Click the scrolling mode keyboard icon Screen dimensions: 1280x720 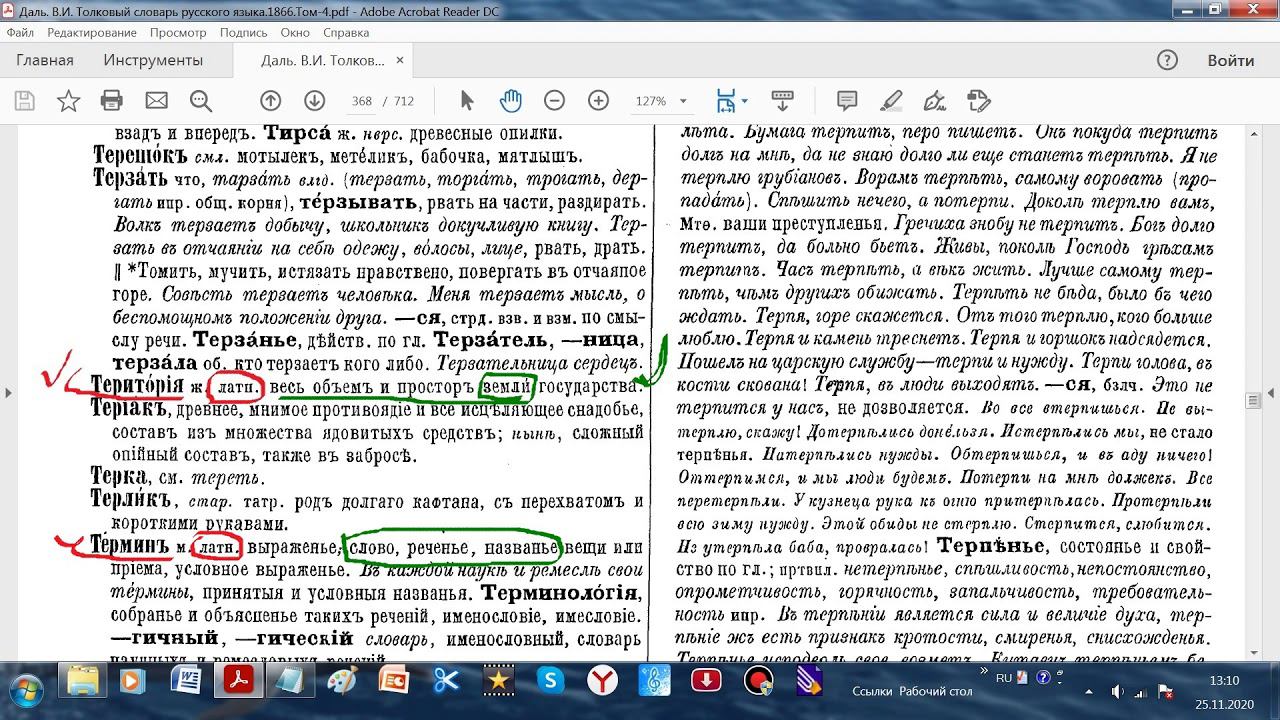point(782,101)
